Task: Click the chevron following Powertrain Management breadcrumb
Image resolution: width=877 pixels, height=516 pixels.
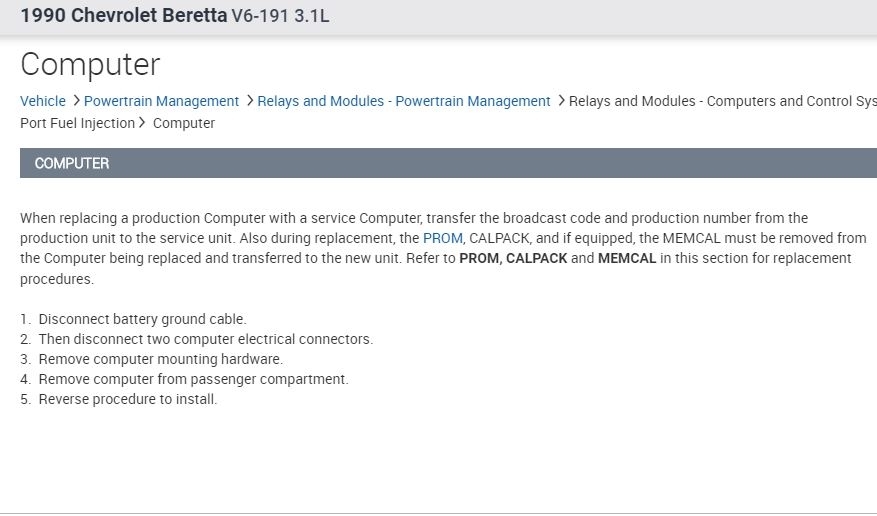Action: point(250,100)
